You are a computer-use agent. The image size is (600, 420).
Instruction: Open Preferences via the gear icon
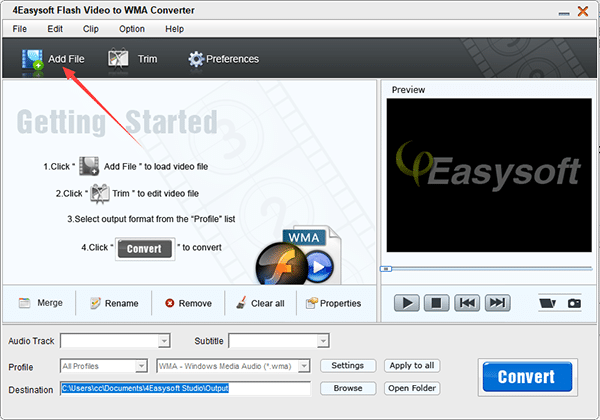[196, 59]
